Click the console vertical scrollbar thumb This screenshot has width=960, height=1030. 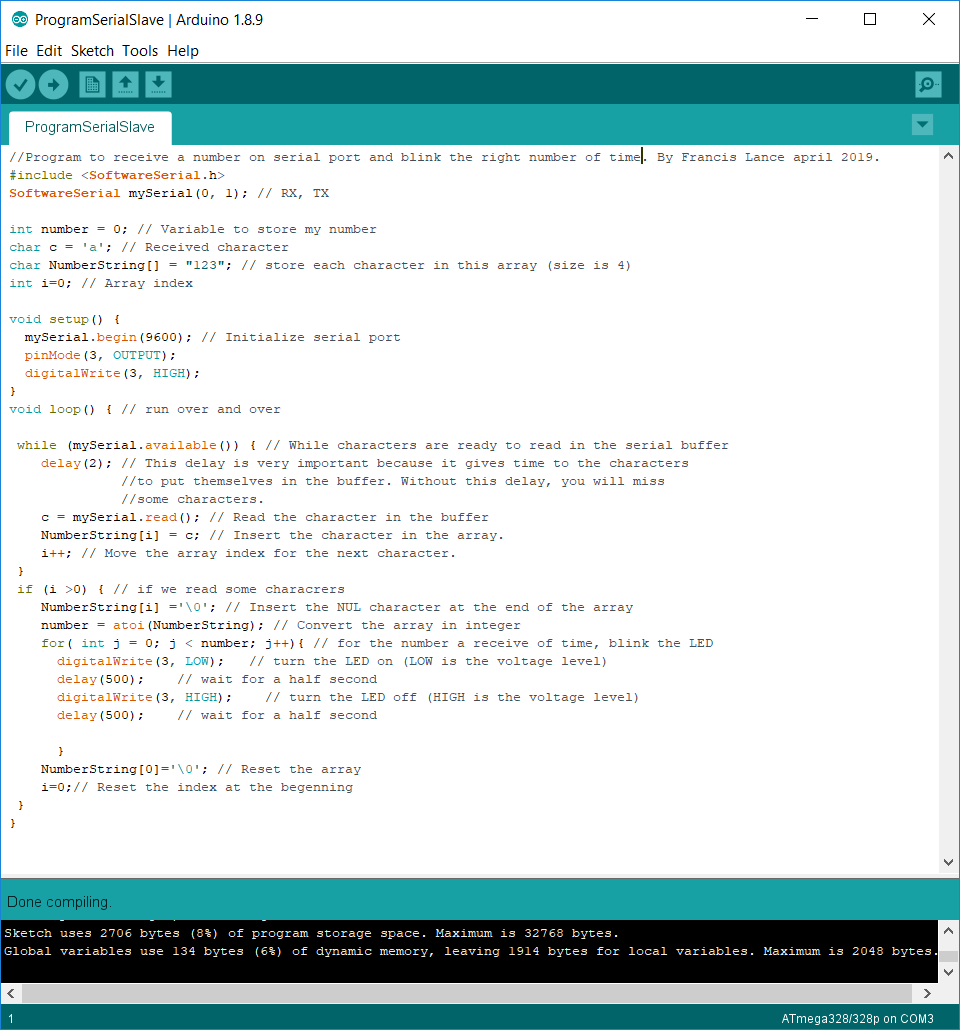coord(948,956)
